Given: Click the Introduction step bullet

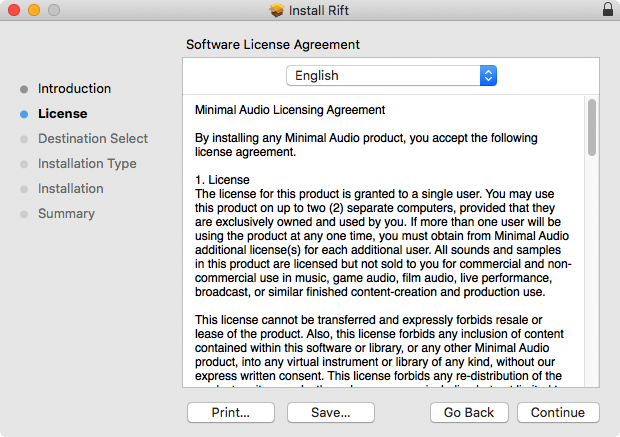Looking at the screenshot, I should point(24,89).
